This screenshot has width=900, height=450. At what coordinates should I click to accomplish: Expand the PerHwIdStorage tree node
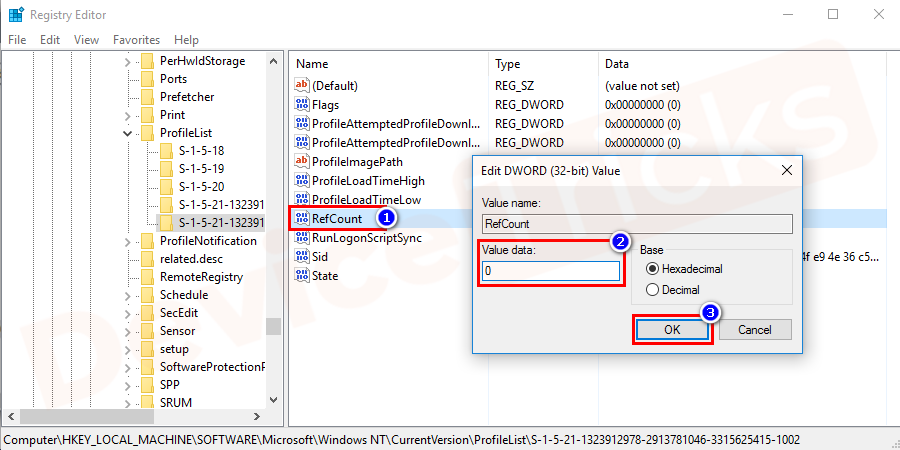(x=128, y=61)
